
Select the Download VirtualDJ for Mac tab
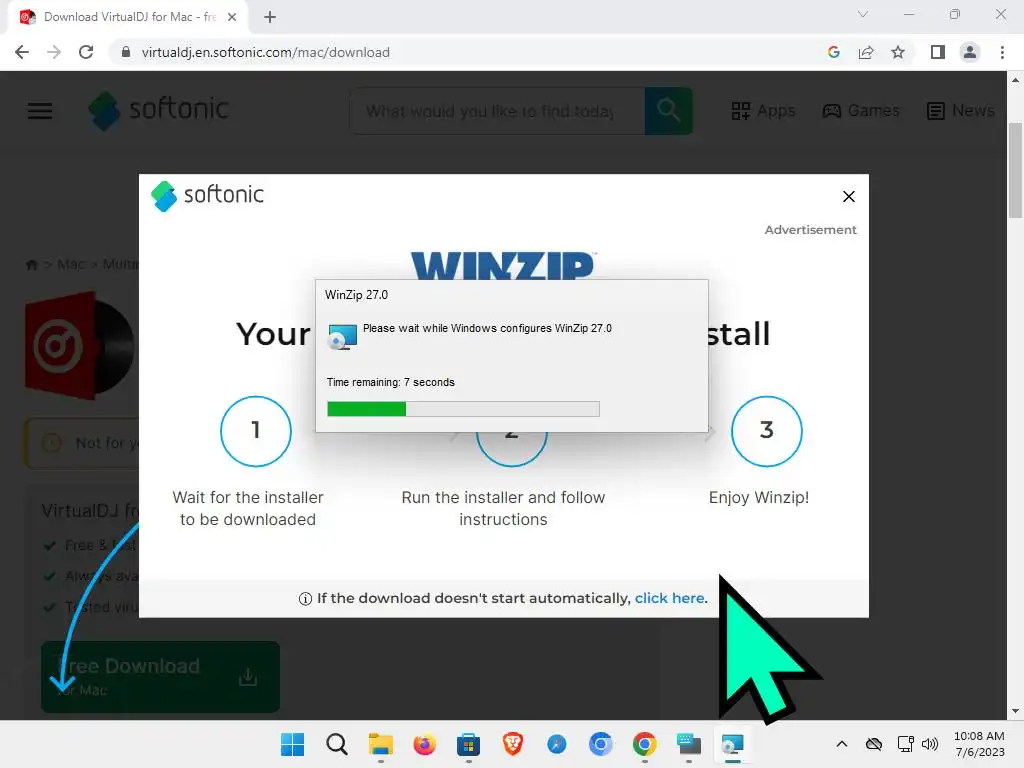128,17
